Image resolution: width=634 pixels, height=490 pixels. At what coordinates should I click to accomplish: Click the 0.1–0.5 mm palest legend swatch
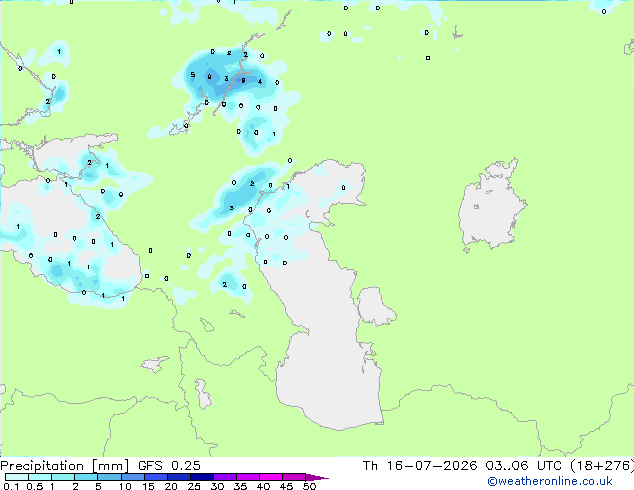(17, 477)
